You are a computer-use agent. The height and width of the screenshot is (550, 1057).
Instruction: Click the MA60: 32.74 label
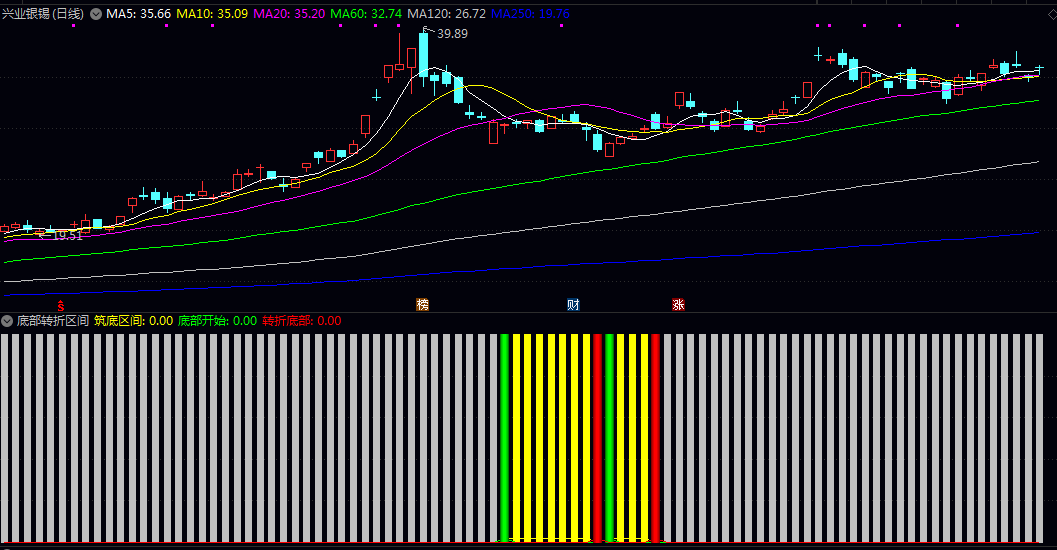(366, 13)
